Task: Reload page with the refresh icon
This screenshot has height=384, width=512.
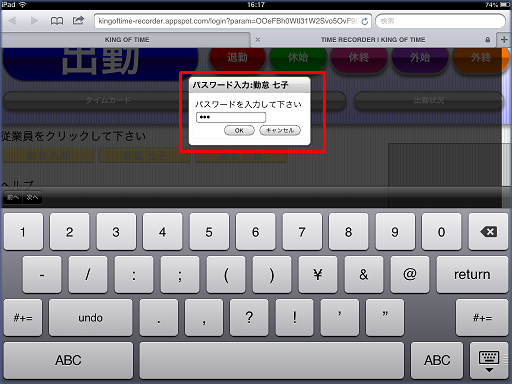Action: click(x=365, y=21)
